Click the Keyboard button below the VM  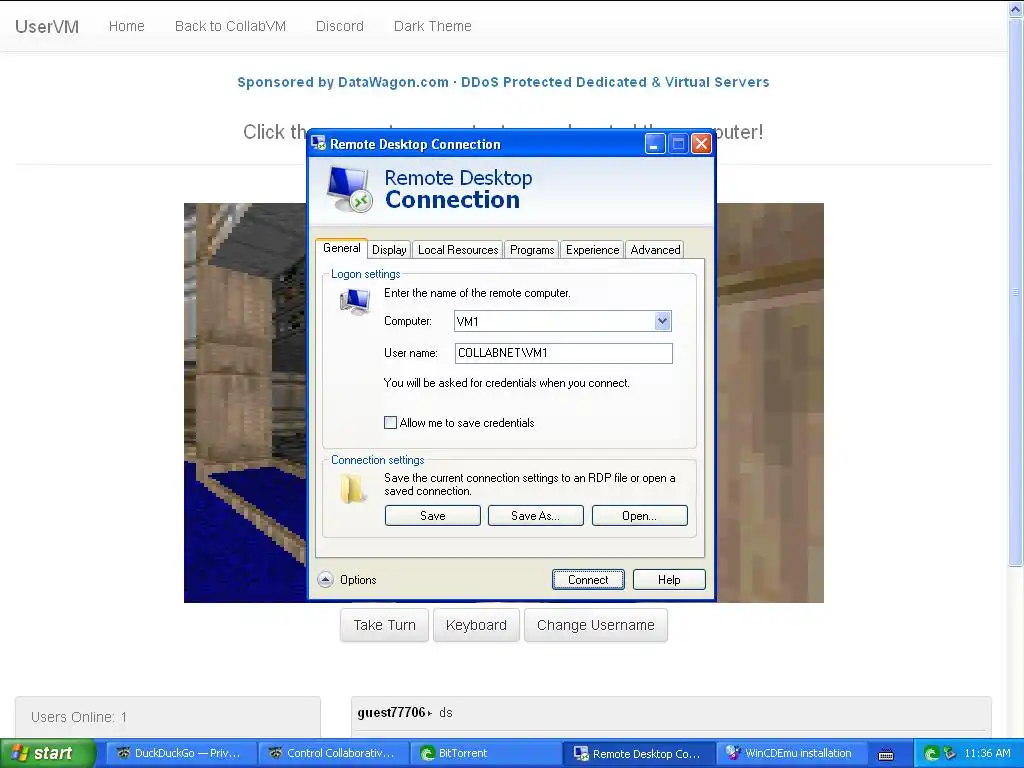(476, 625)
